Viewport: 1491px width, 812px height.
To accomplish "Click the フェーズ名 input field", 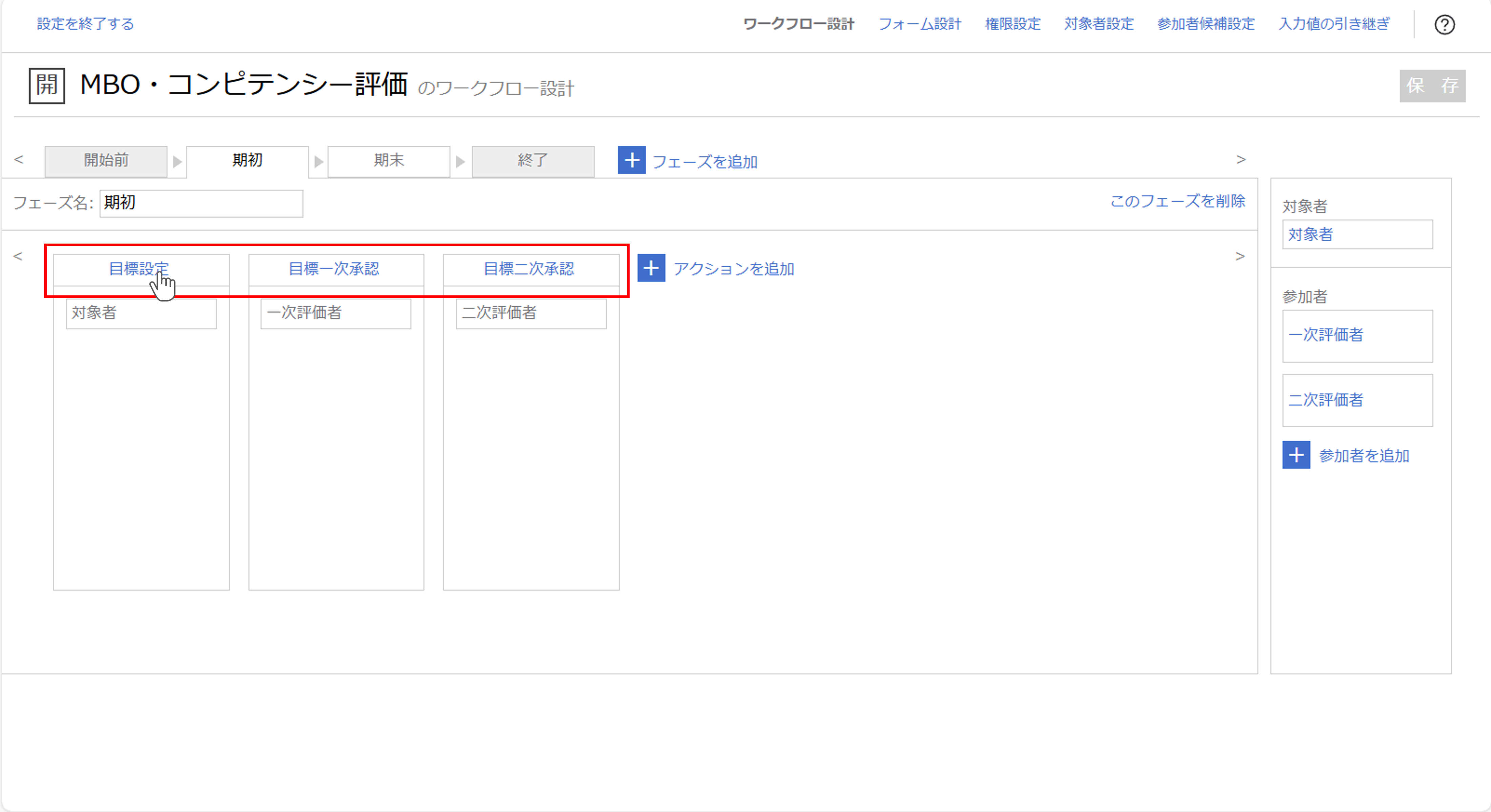I will [201, 203].
